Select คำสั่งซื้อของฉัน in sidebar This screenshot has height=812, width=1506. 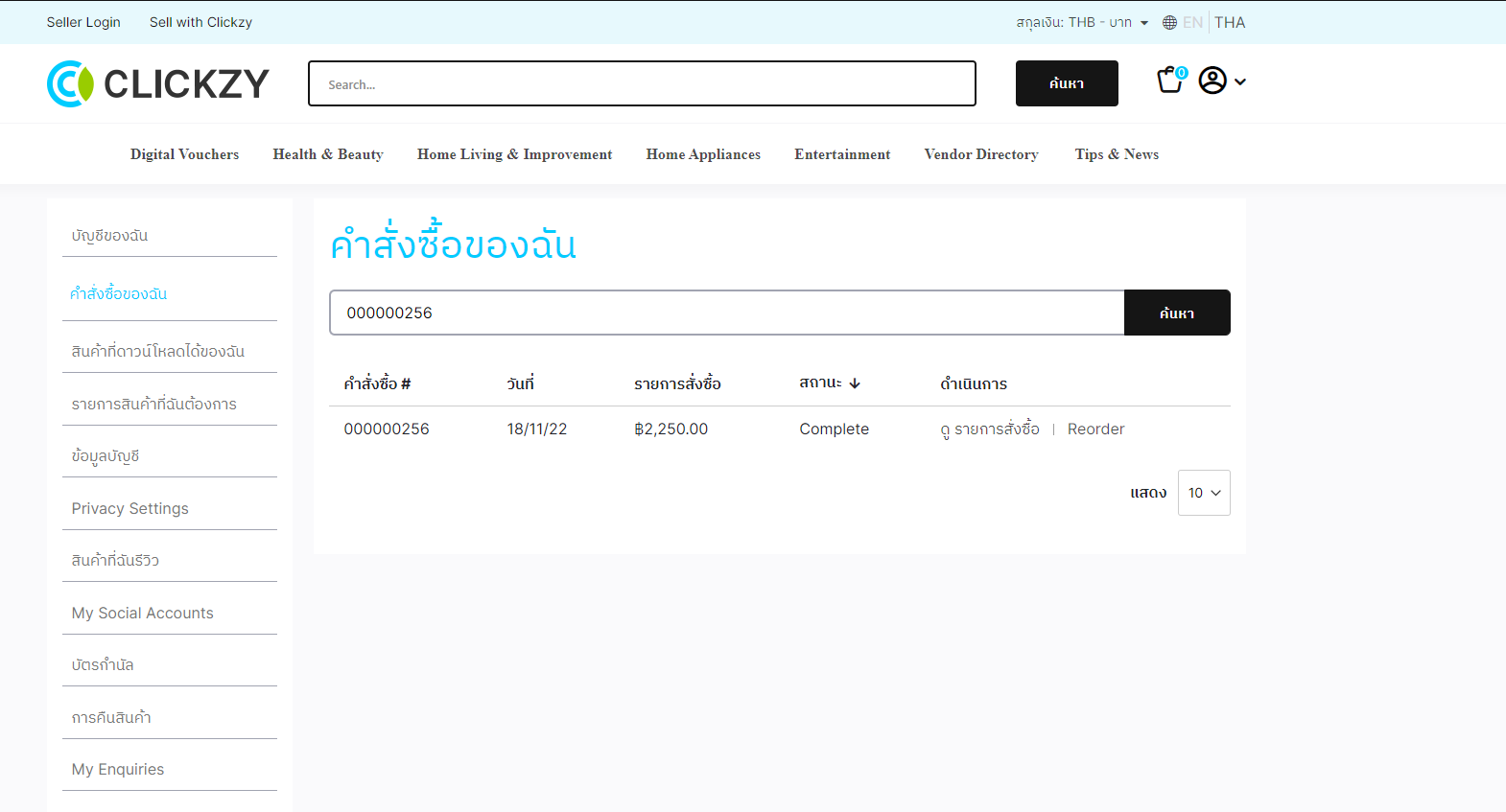119,293
